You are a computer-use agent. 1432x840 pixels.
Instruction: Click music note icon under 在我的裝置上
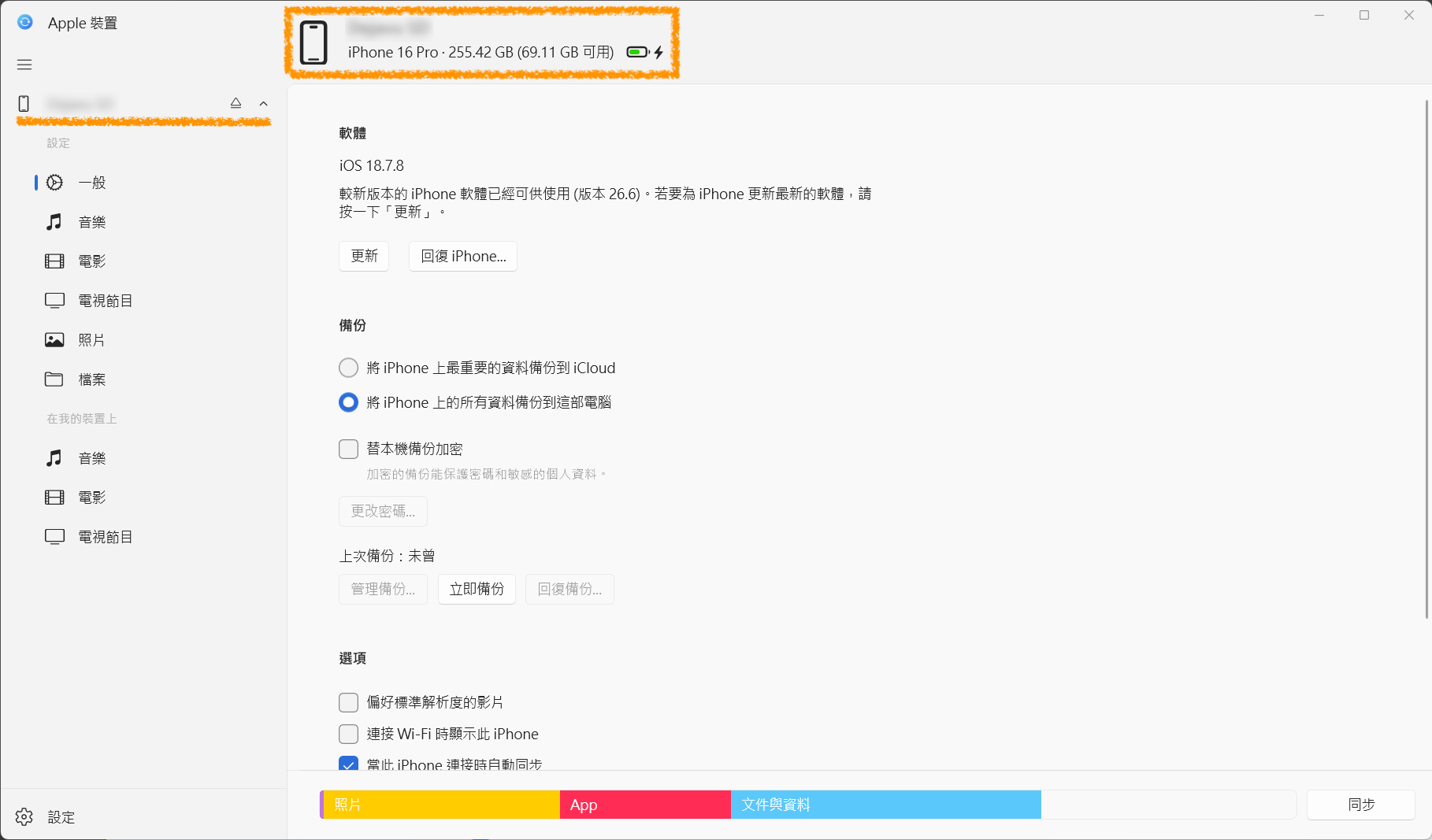pyautogui.click(x=54, y=458)
